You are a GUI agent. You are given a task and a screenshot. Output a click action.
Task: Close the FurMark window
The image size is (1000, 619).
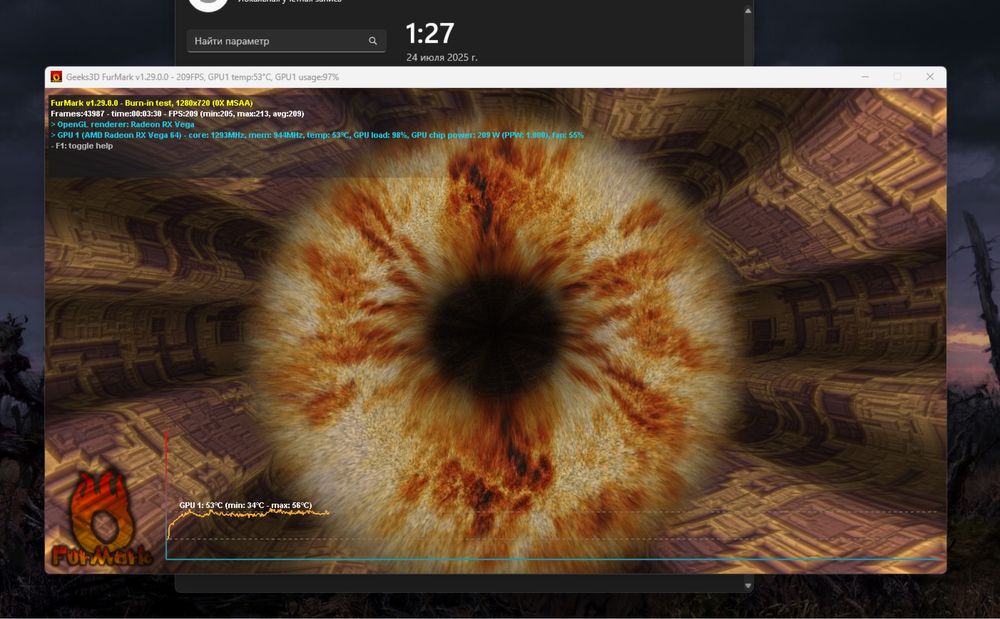930,77
